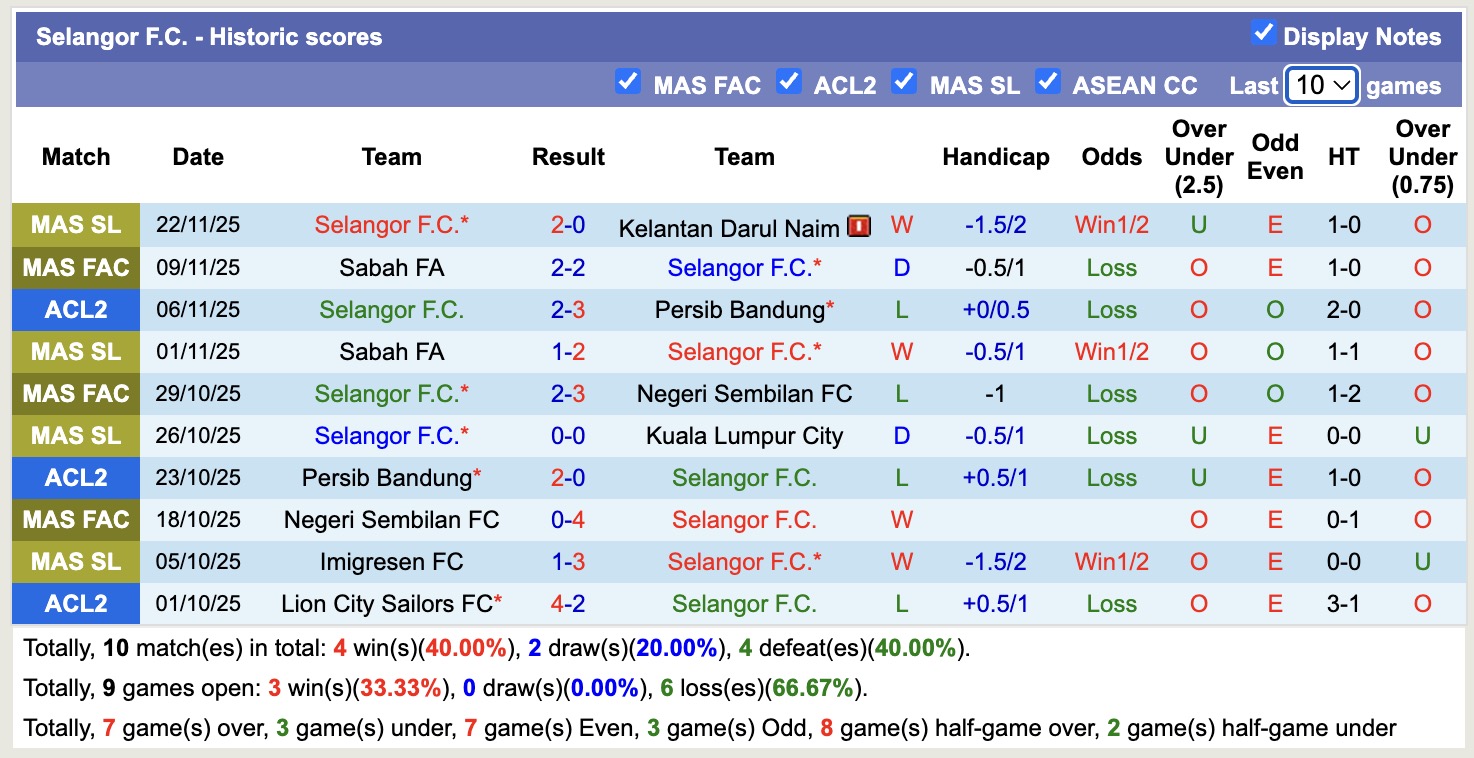Click the 2-3 result against Persib Bandung
This screenshot has height=758, width=1474.
pos(568,310)
